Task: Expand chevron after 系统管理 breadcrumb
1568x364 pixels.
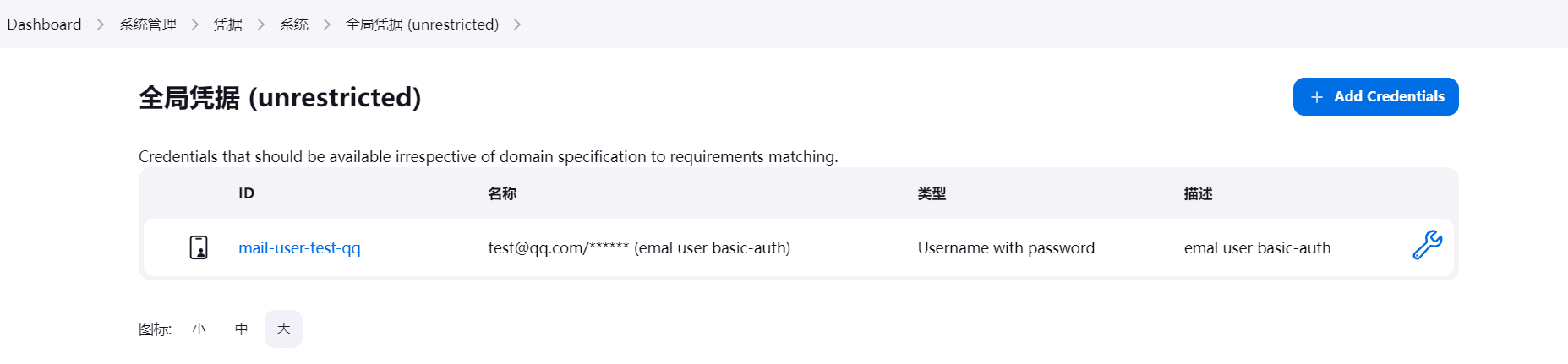Action: (195, 24)
